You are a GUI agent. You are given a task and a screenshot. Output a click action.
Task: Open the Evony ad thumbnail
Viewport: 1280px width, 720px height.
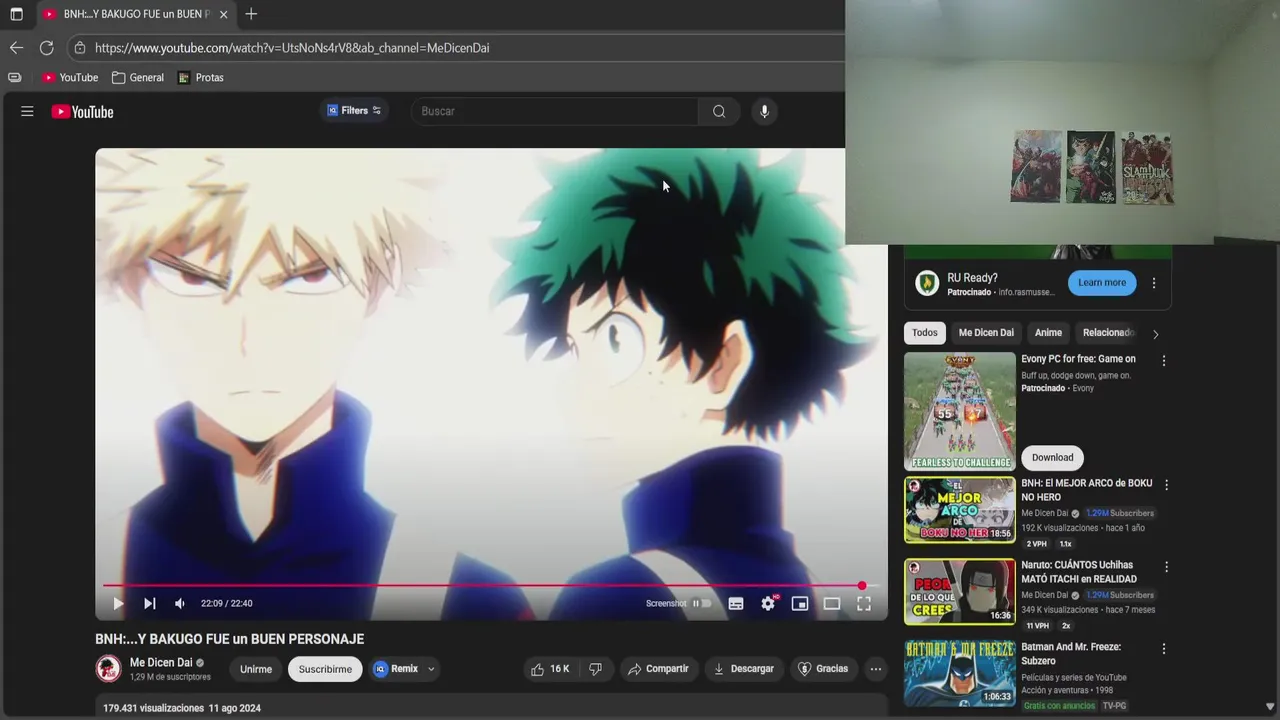[x=959, y=411]
